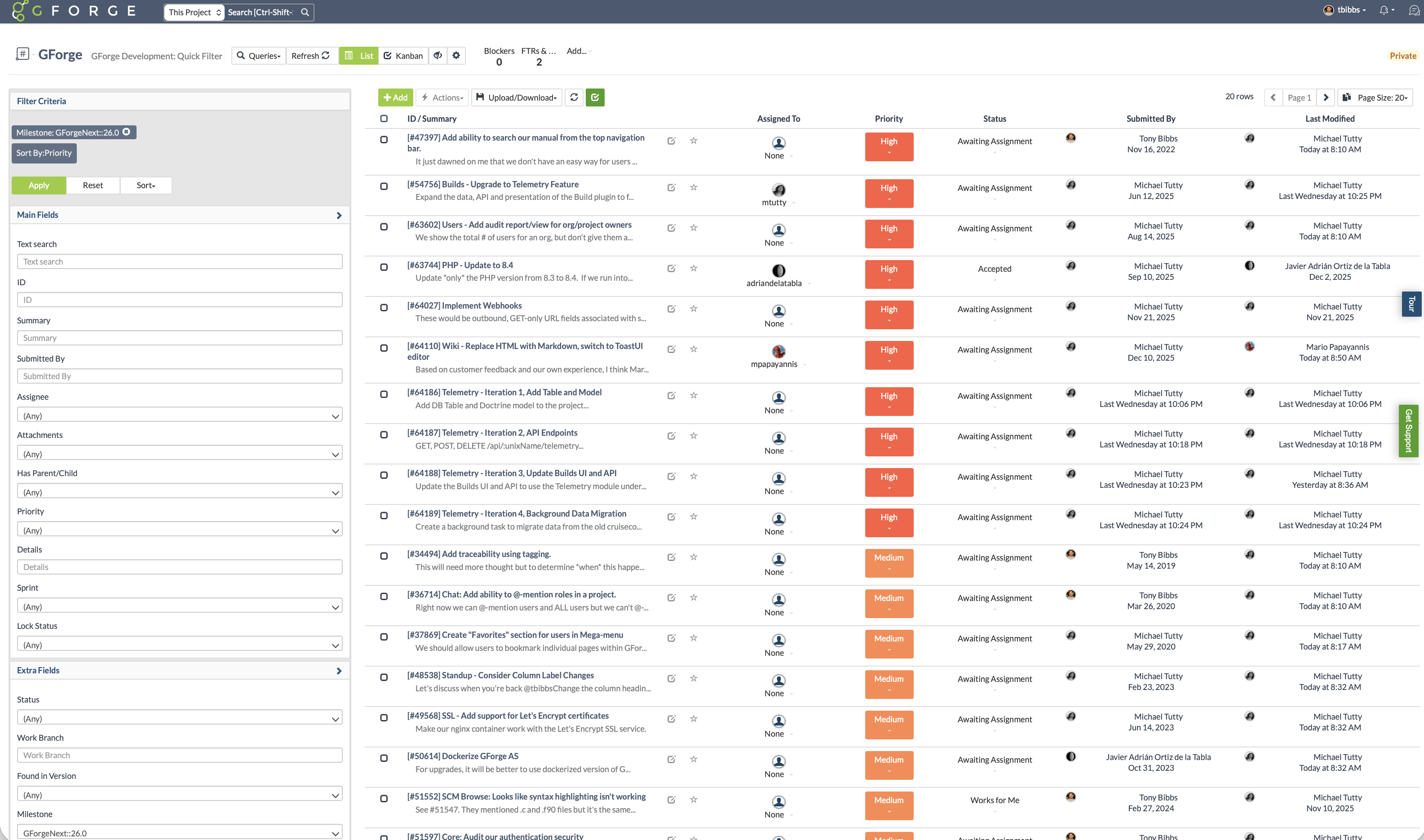Click the green Apply filter button

coord(39,185)
